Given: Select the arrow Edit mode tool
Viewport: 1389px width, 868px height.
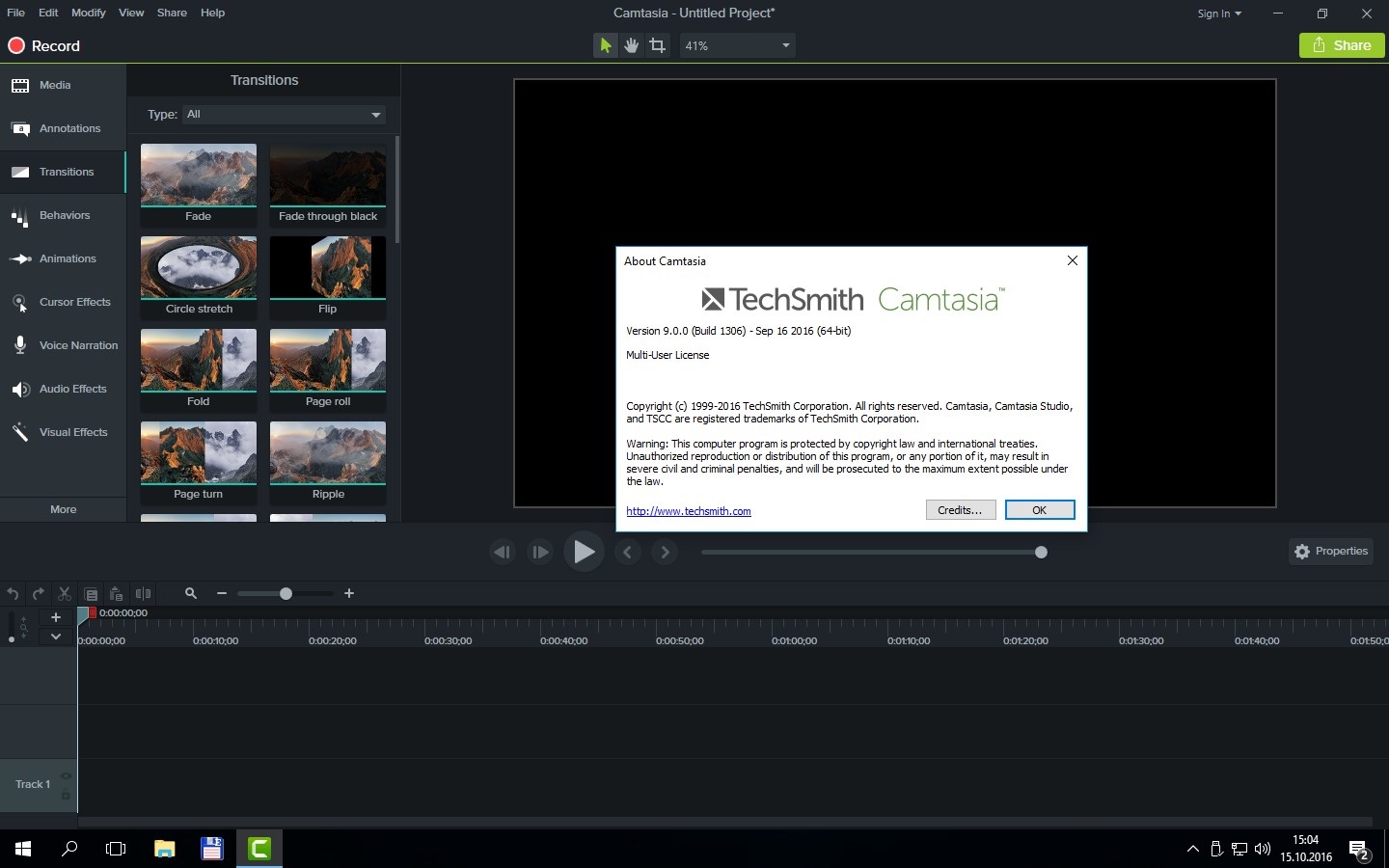Looking at the screenshot, I should [x=605, y=45].
